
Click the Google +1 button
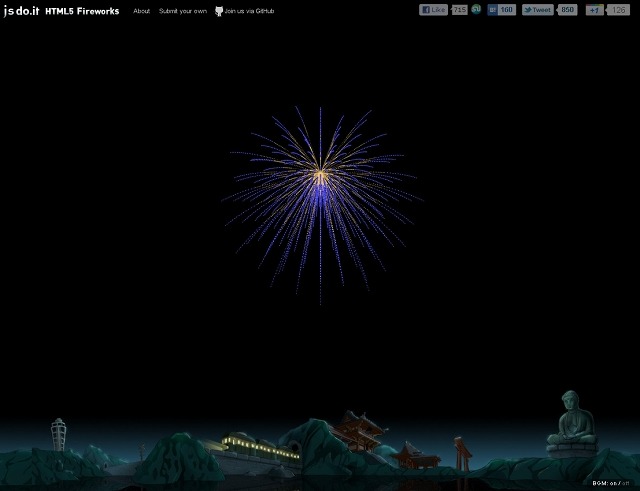click(594, 10)
